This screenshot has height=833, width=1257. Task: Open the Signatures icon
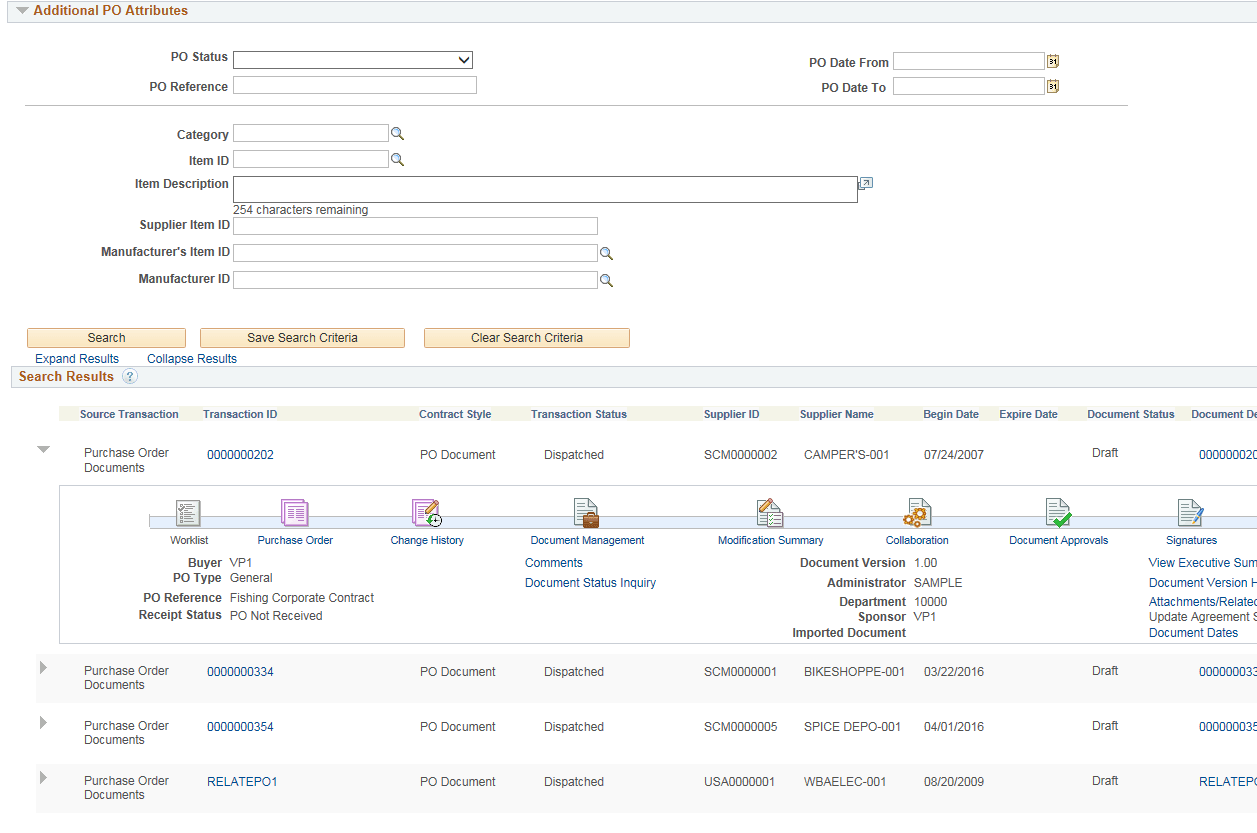pos(1190,513)
